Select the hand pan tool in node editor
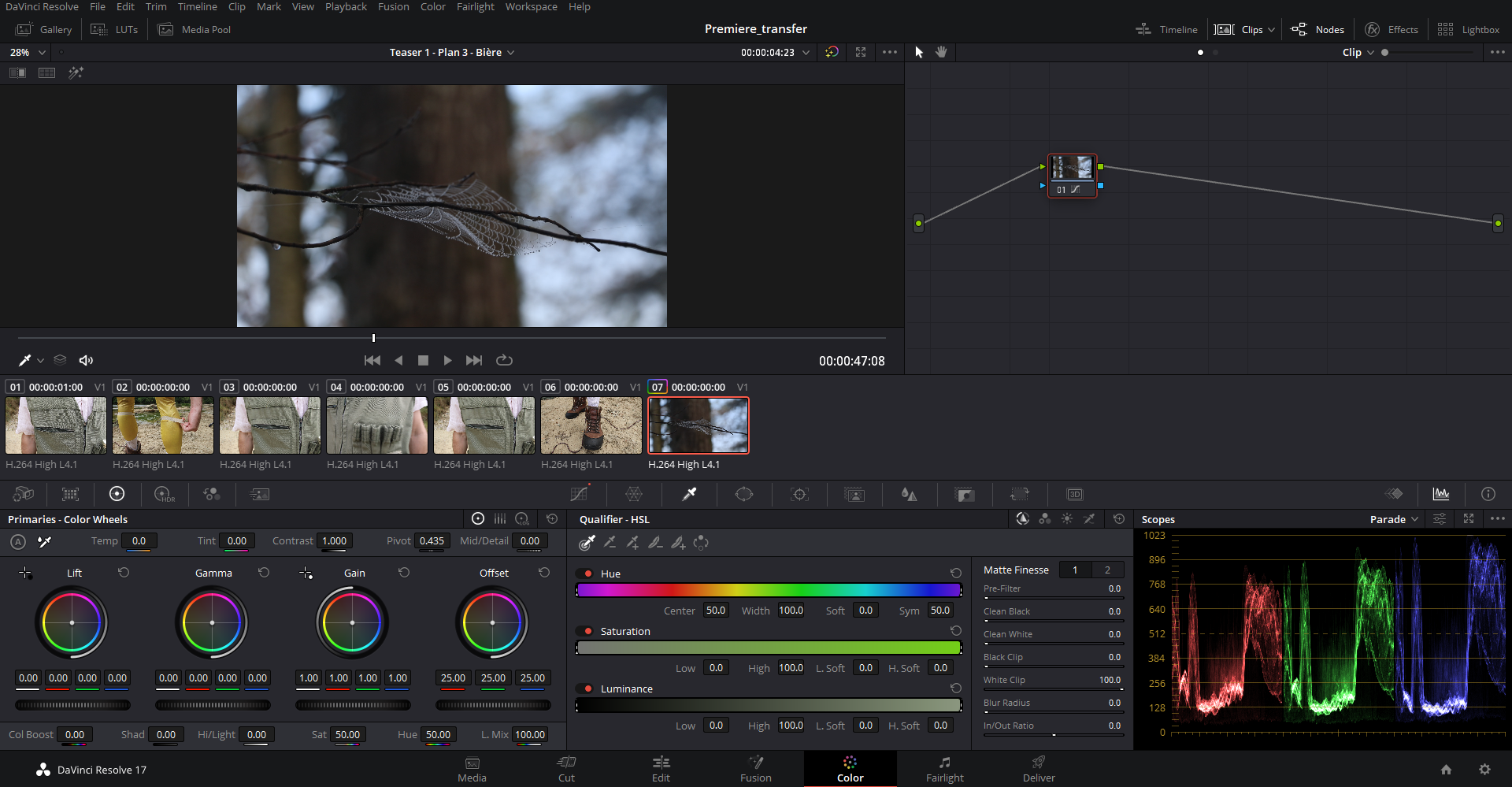Screen dimensions: 1512x787 coord(941,52)
